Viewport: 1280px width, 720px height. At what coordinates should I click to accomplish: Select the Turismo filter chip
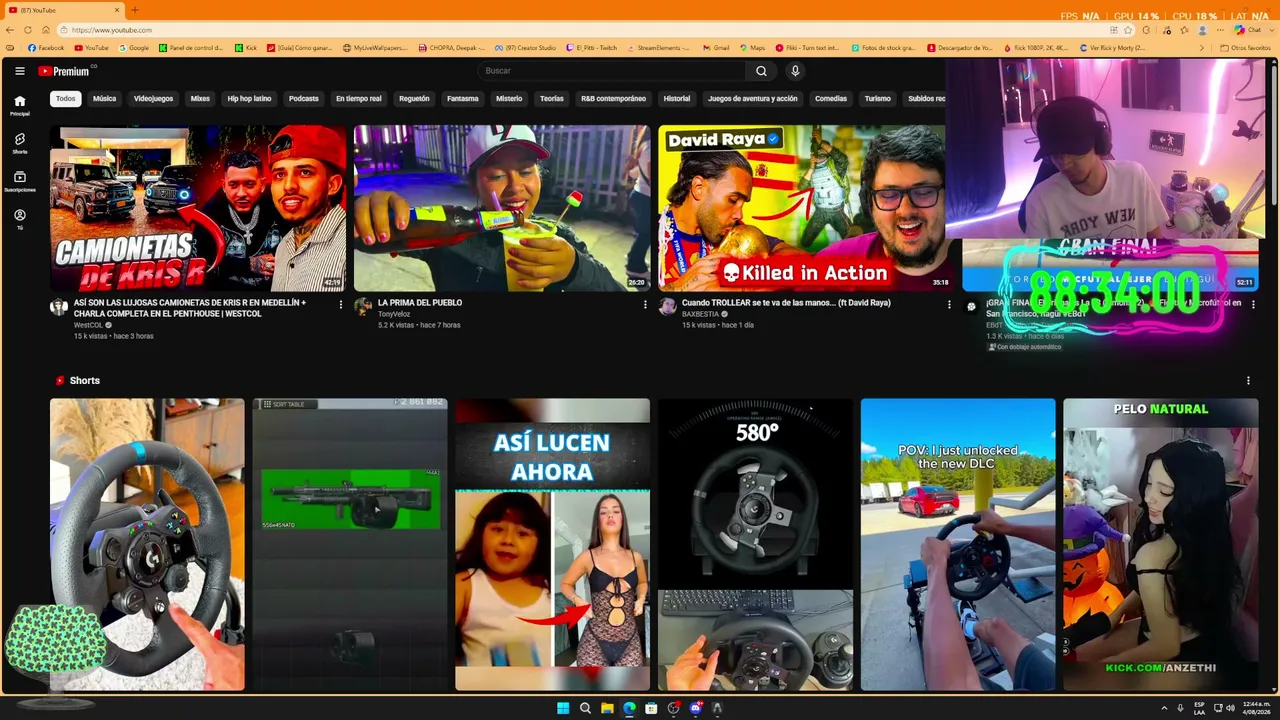point(878,99)
